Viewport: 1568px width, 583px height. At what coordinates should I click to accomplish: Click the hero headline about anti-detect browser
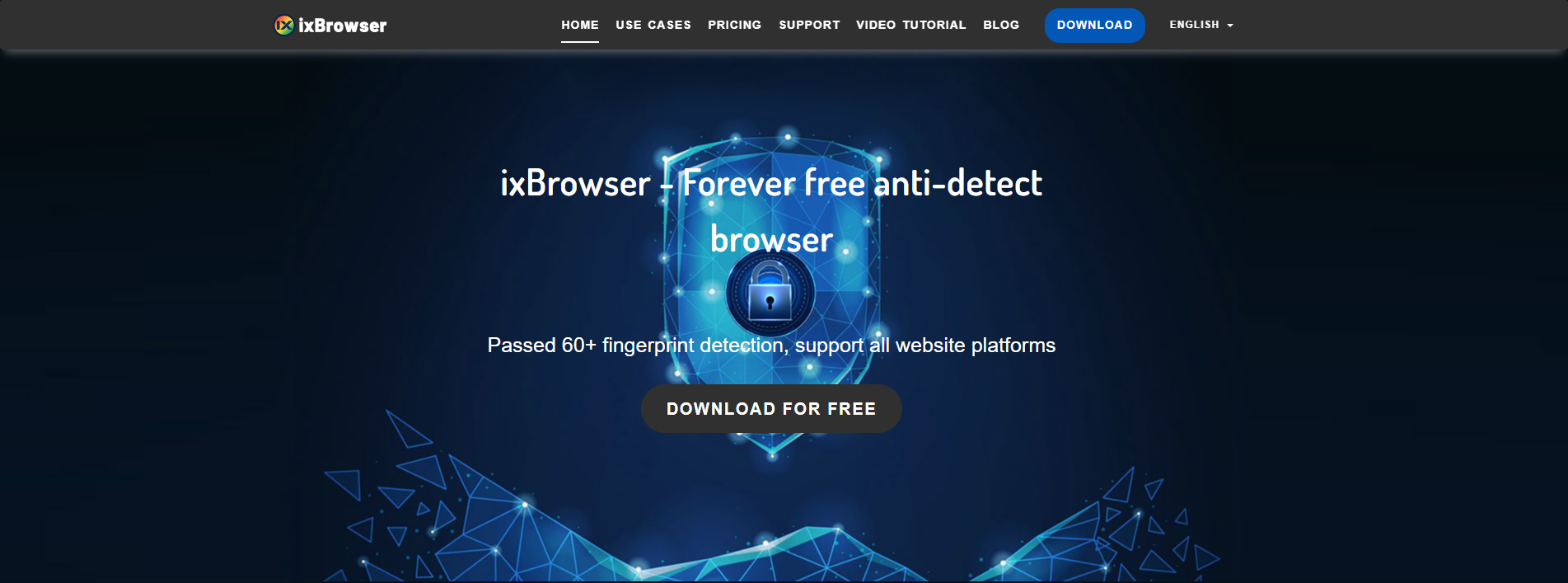tap(771, 211)
